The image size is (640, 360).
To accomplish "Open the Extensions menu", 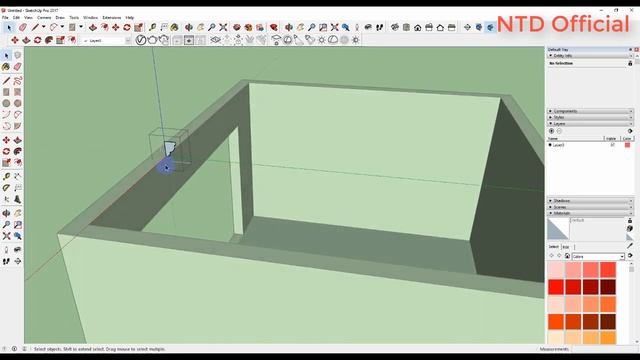I will coord(111,18).
